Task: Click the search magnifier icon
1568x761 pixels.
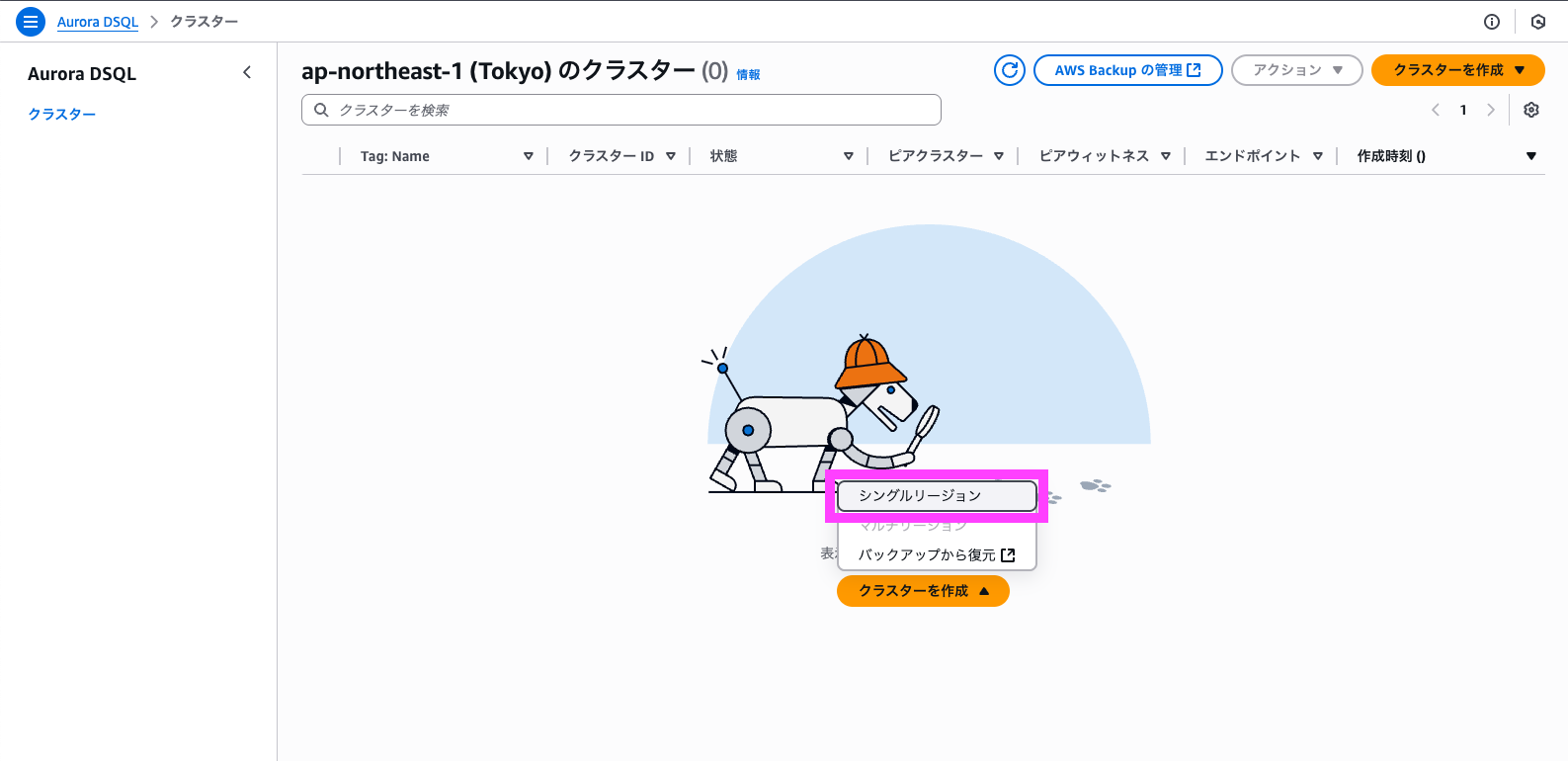Action: 321,110
